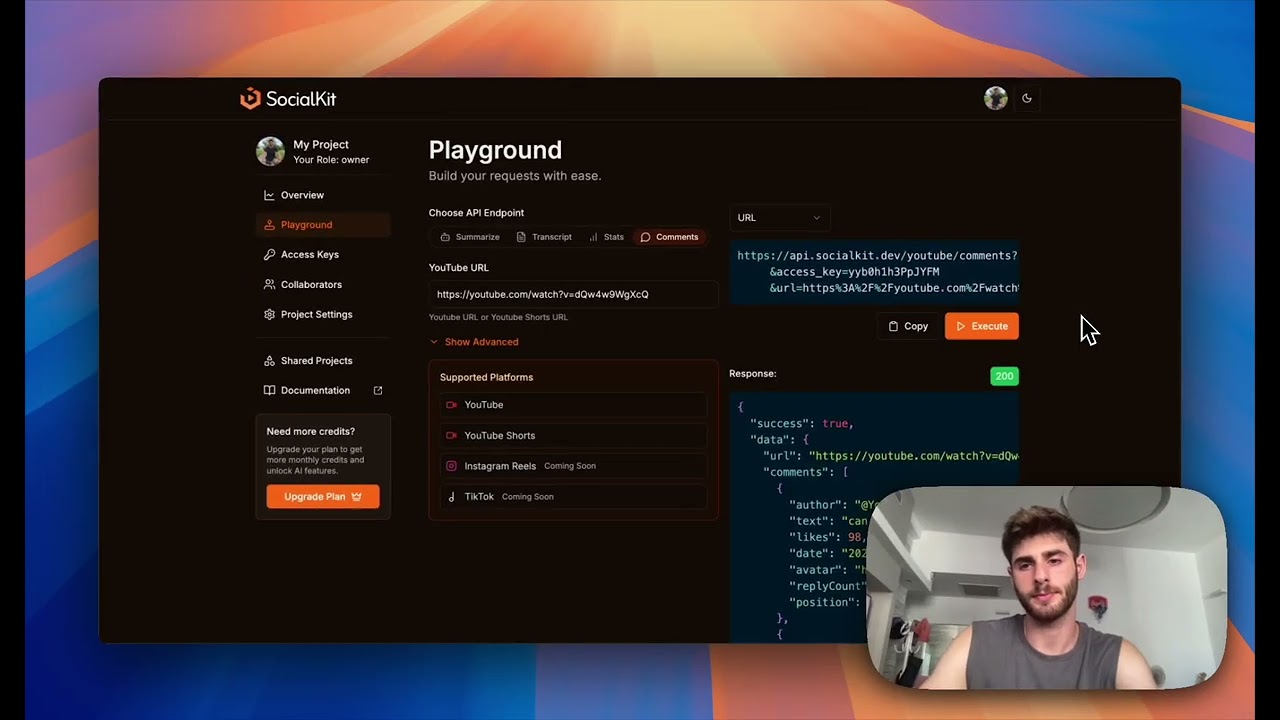Click the My Project avatar
1280x720 pixels.
tap(270, 151)
